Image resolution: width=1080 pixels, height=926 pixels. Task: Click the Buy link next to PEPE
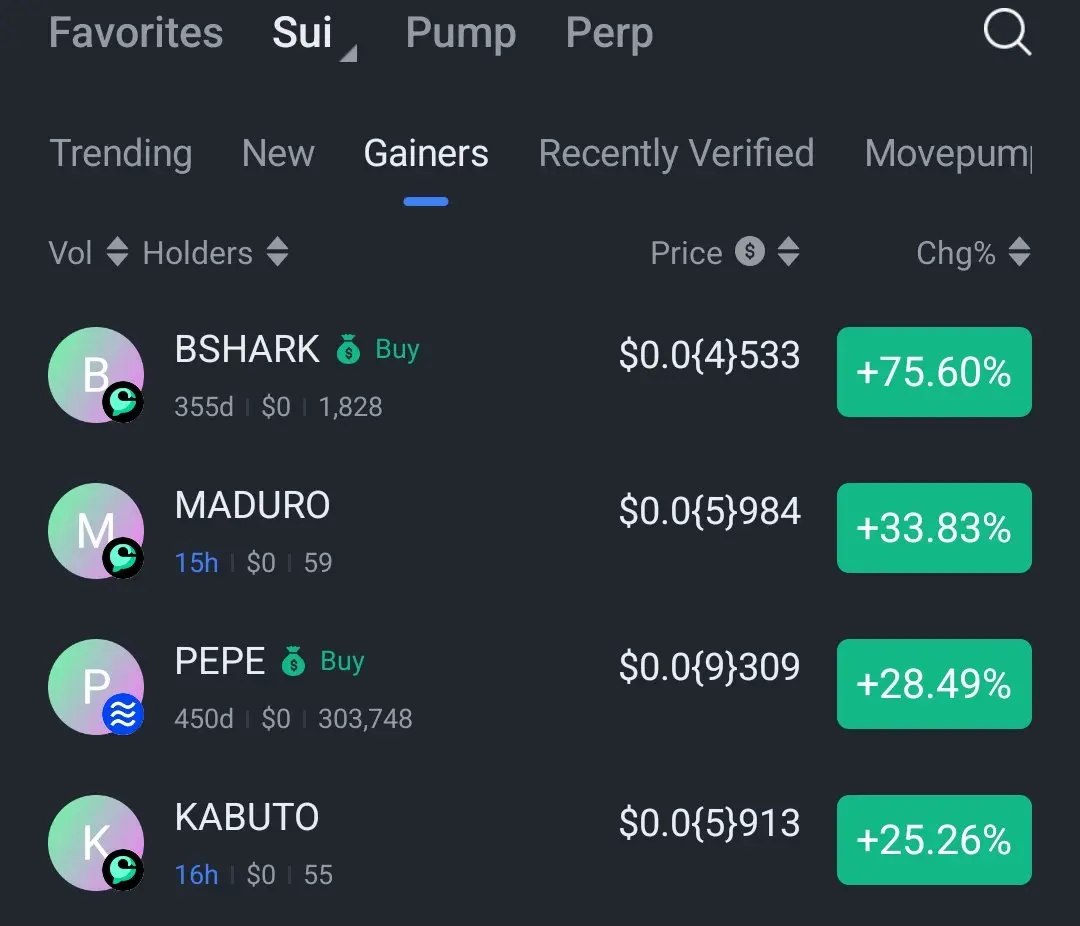pyautogui.click(x=342, y=661)
